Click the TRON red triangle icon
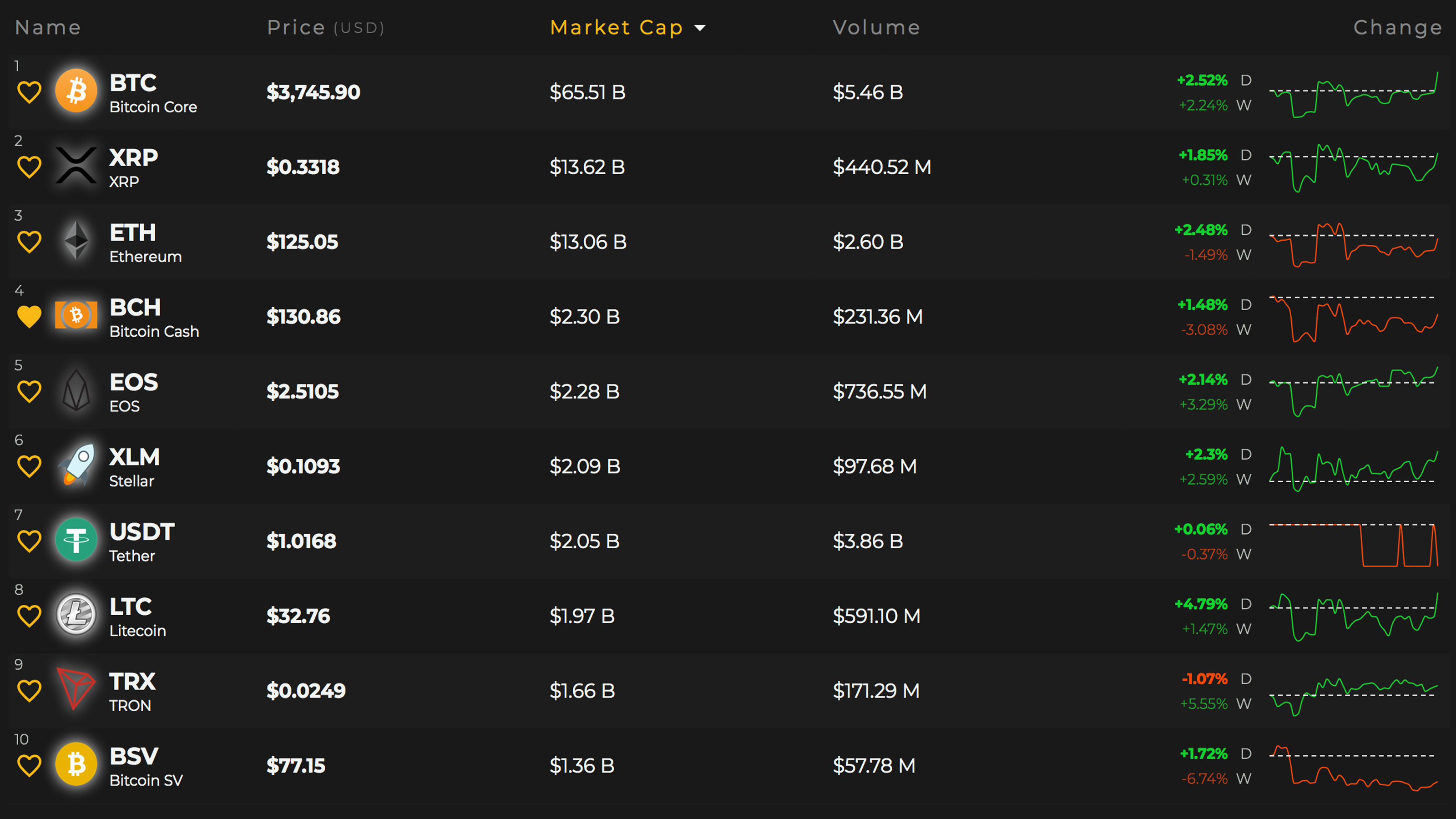This screenshot has height=819, width=1456. 76,690
